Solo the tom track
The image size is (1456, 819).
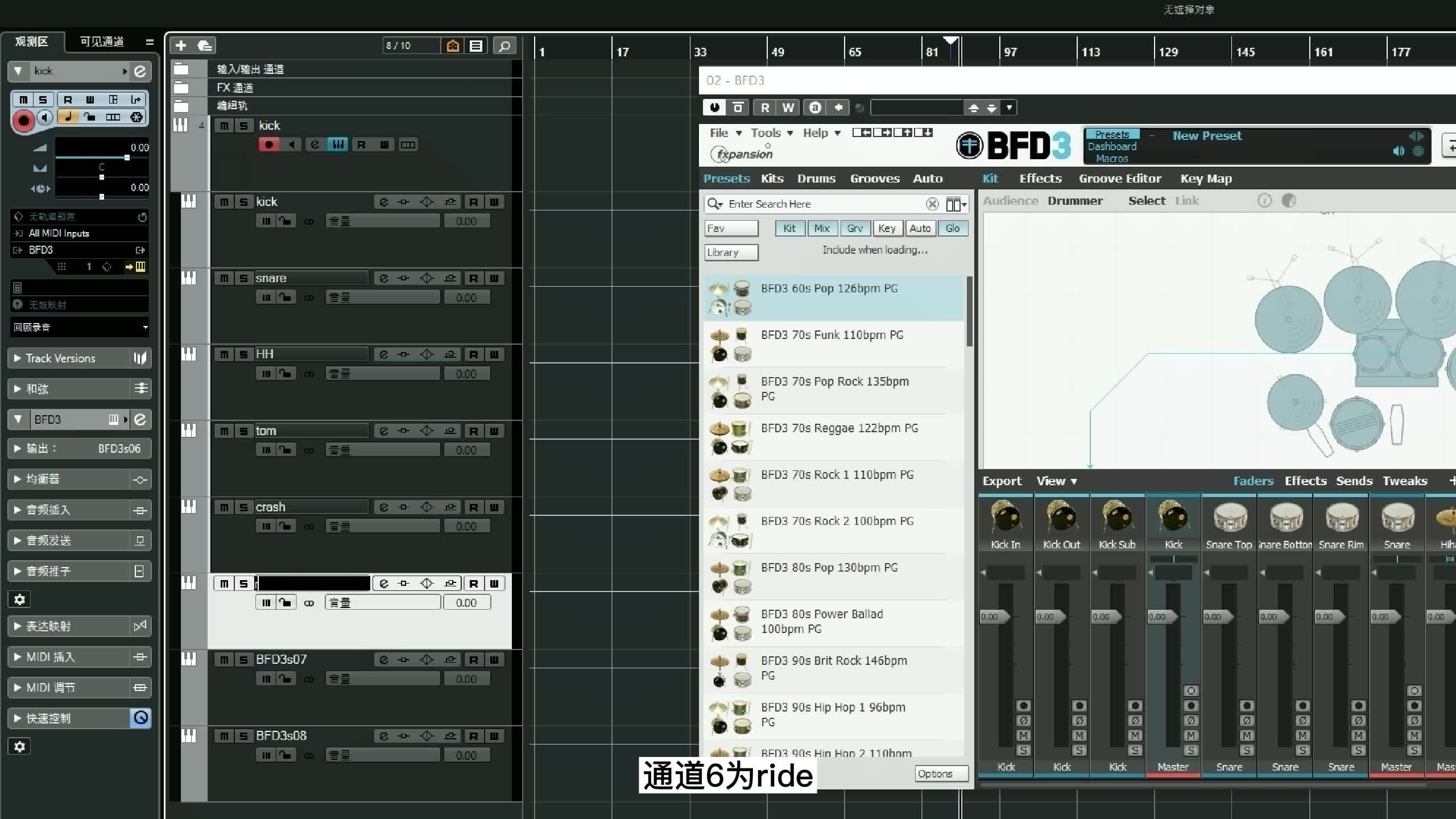click(x=243, y=431)
